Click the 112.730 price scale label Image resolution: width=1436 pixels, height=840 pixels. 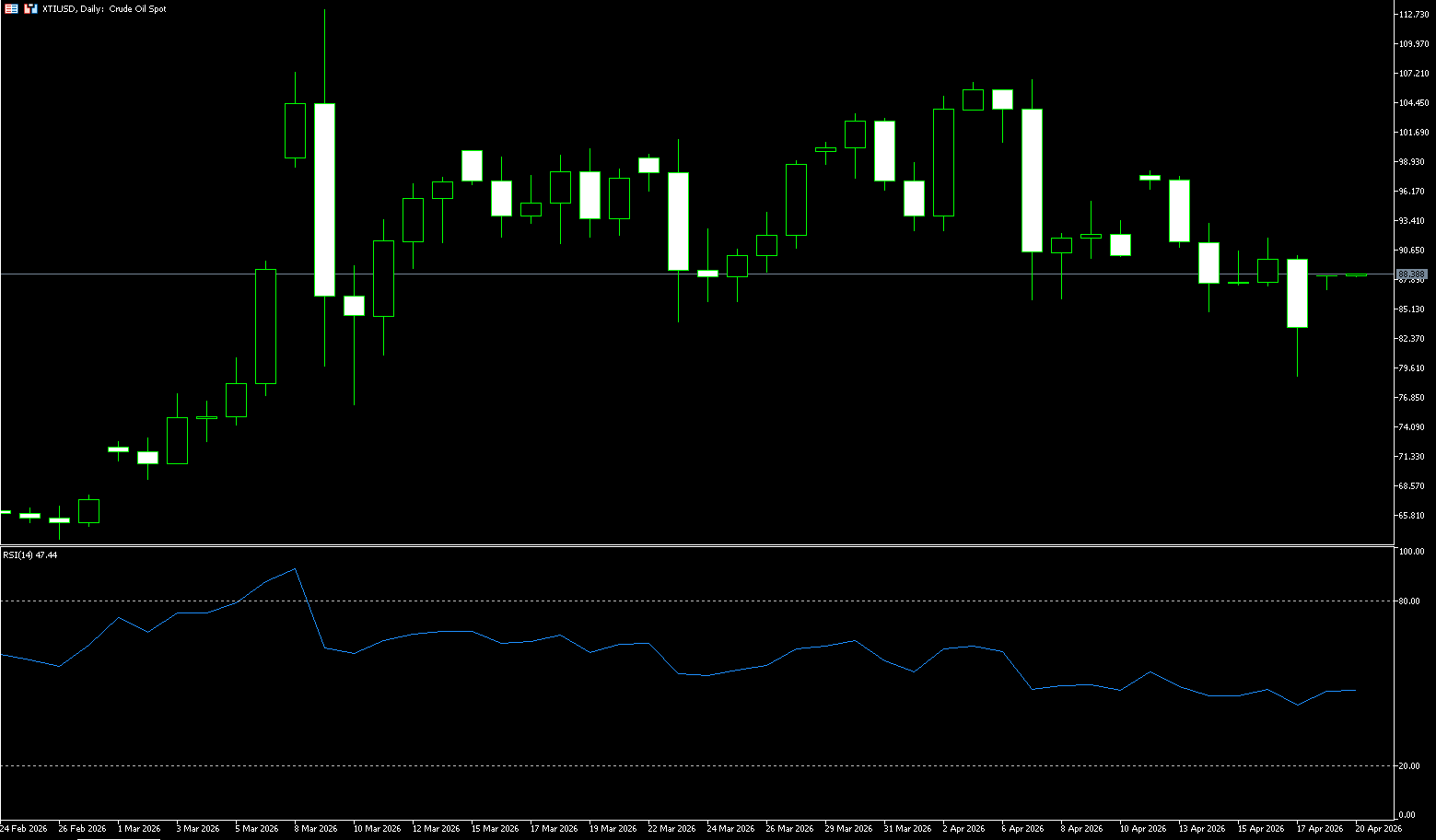coord(1413,15)
